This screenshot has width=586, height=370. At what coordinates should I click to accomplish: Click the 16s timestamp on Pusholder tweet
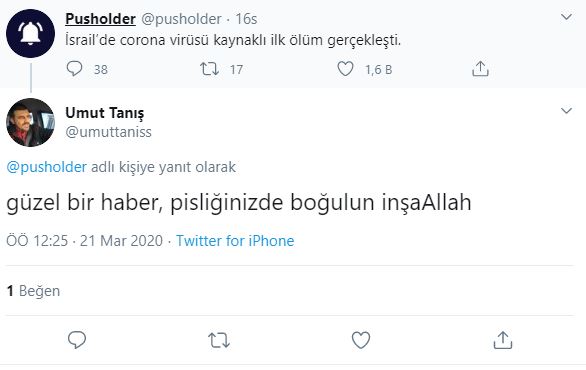[x=246, y=19]
